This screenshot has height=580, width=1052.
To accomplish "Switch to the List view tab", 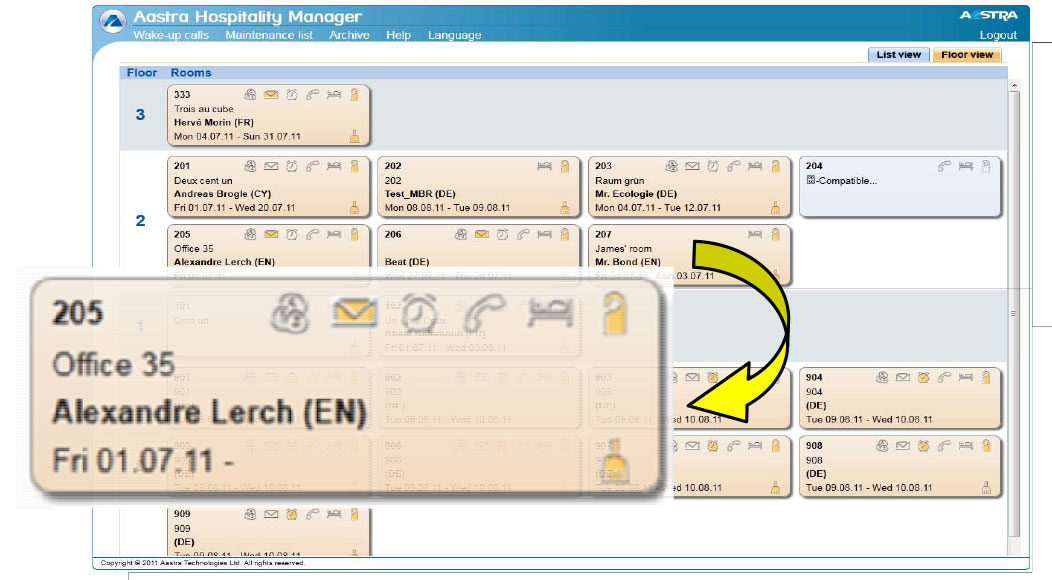I will coord(898,54).
